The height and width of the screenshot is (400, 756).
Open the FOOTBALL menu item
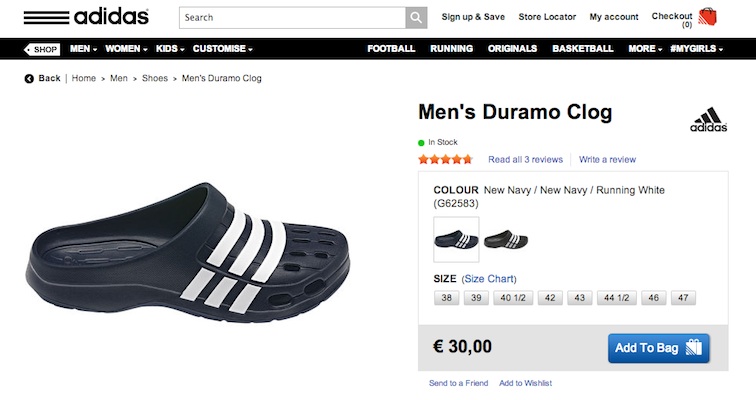(391, 49)
